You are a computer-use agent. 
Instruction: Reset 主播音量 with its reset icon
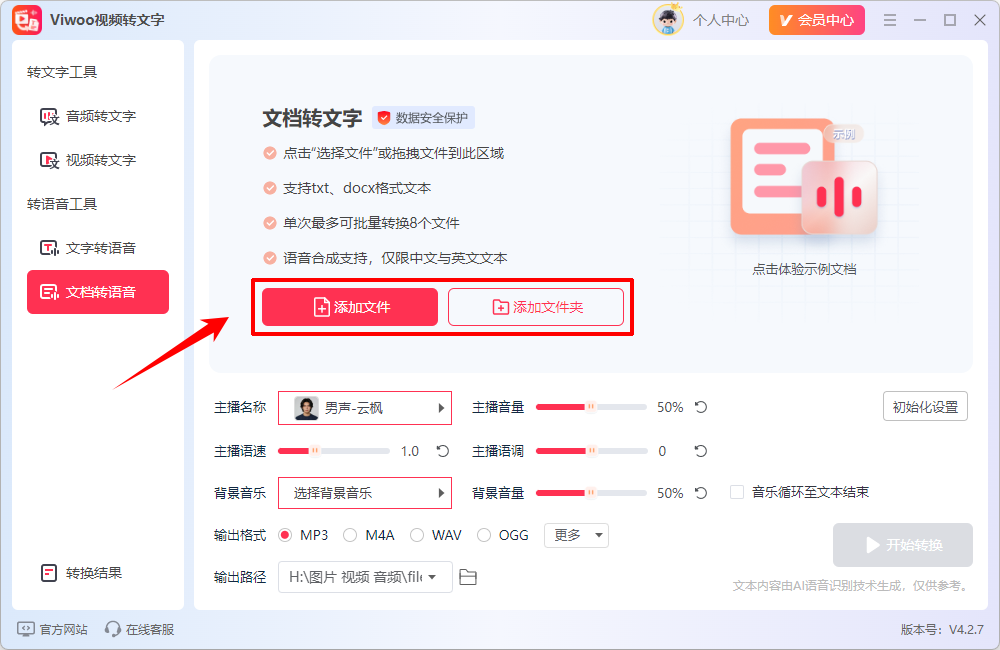pyautogui.click(x=701, y=407)
